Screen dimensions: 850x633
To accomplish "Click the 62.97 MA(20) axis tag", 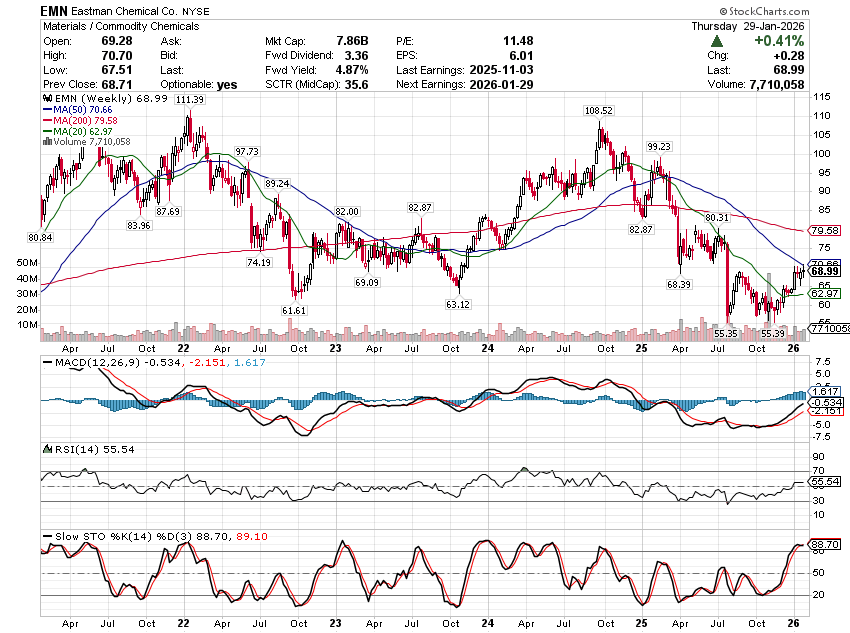I will click(x=824, y=293).
